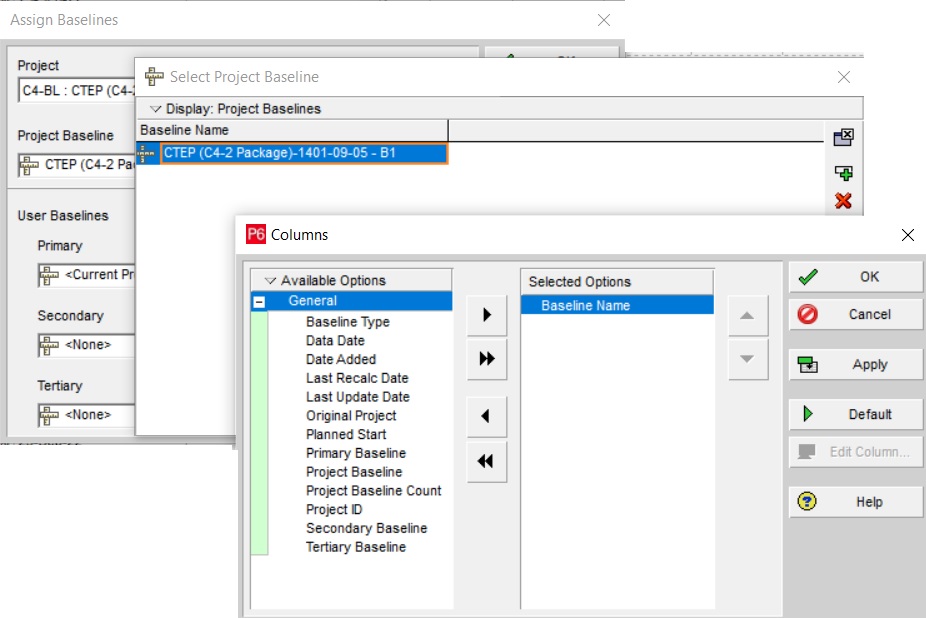Add all options with double right arrow
Viewport: 926px width, 618px height.
487,359
